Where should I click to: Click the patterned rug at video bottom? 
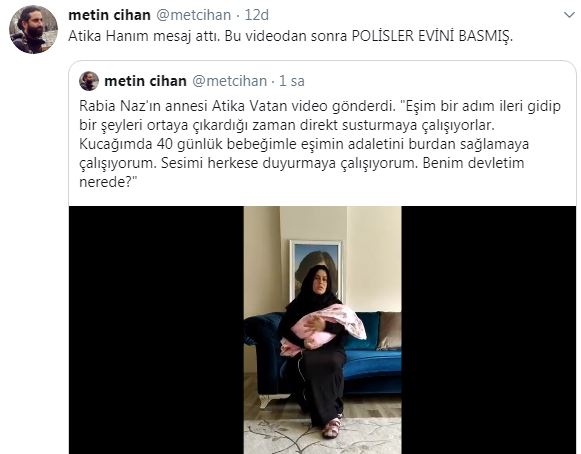(322, 436)
